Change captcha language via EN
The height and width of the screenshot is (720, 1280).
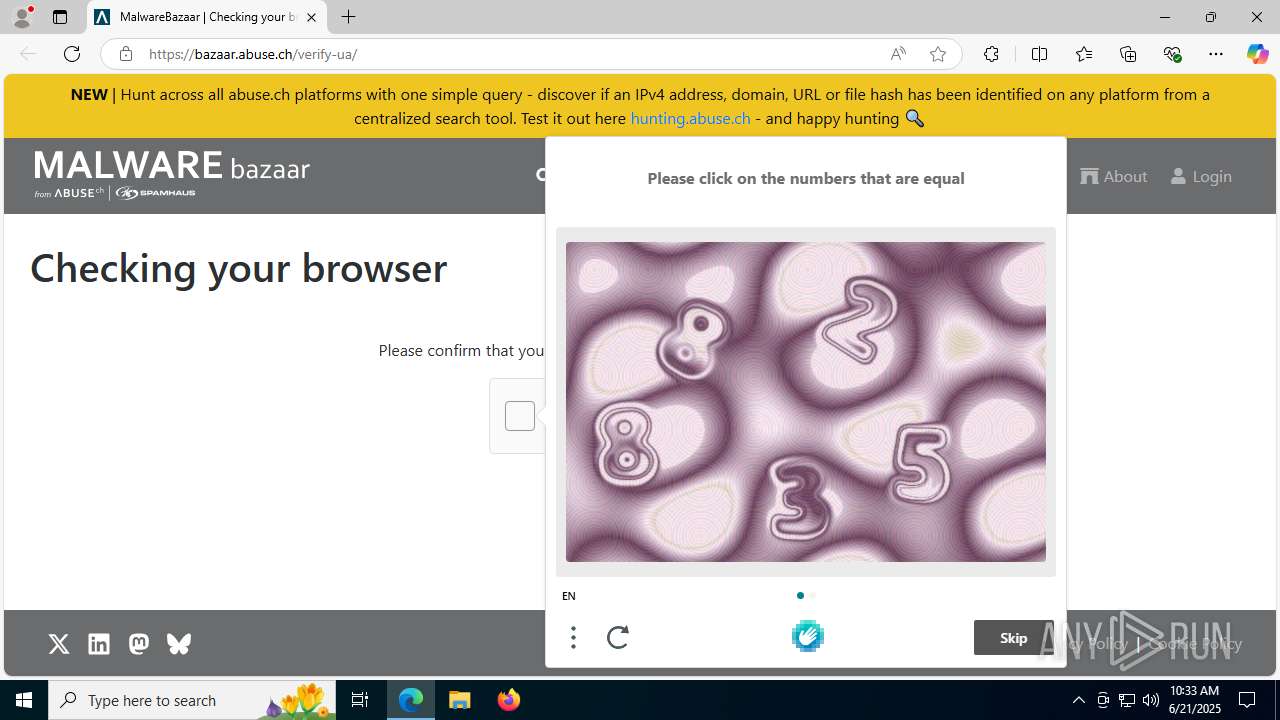[x=569, y=596]
